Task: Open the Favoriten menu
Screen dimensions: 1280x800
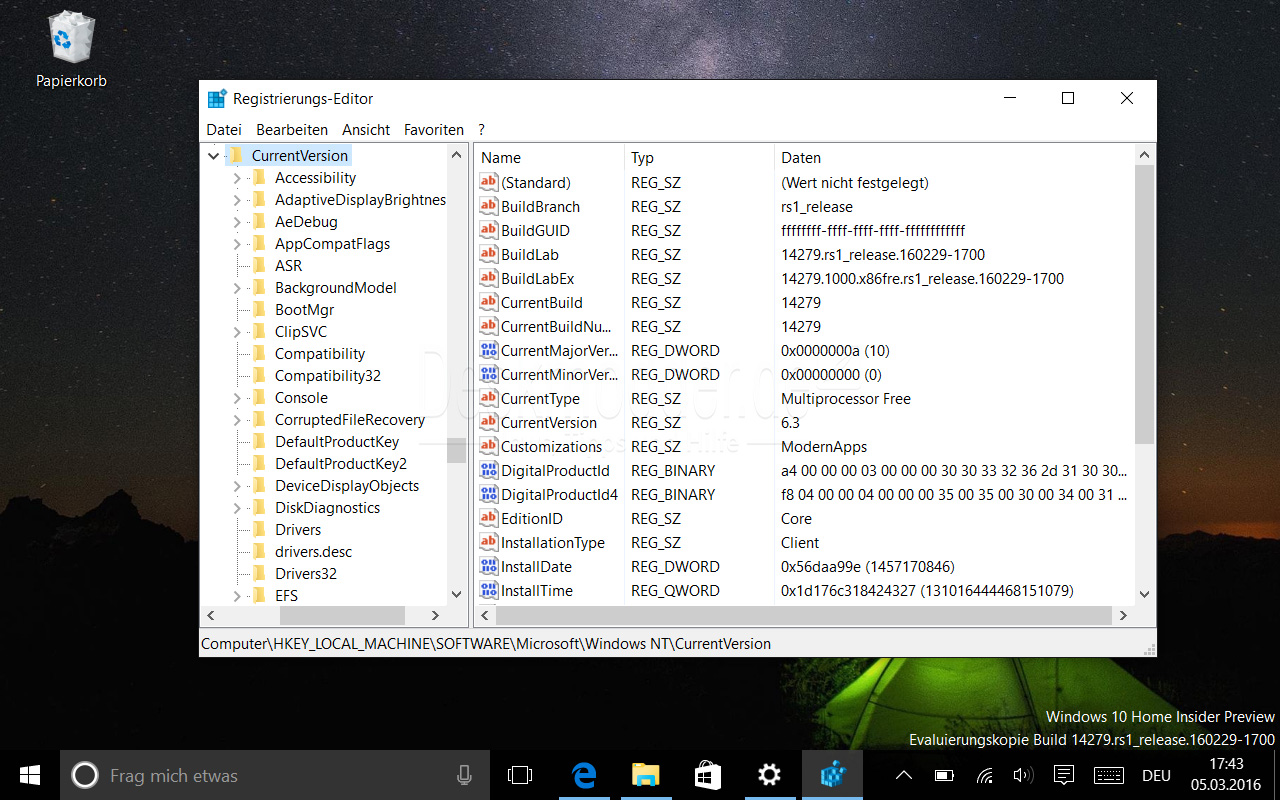Action: (x=434, y=130)
